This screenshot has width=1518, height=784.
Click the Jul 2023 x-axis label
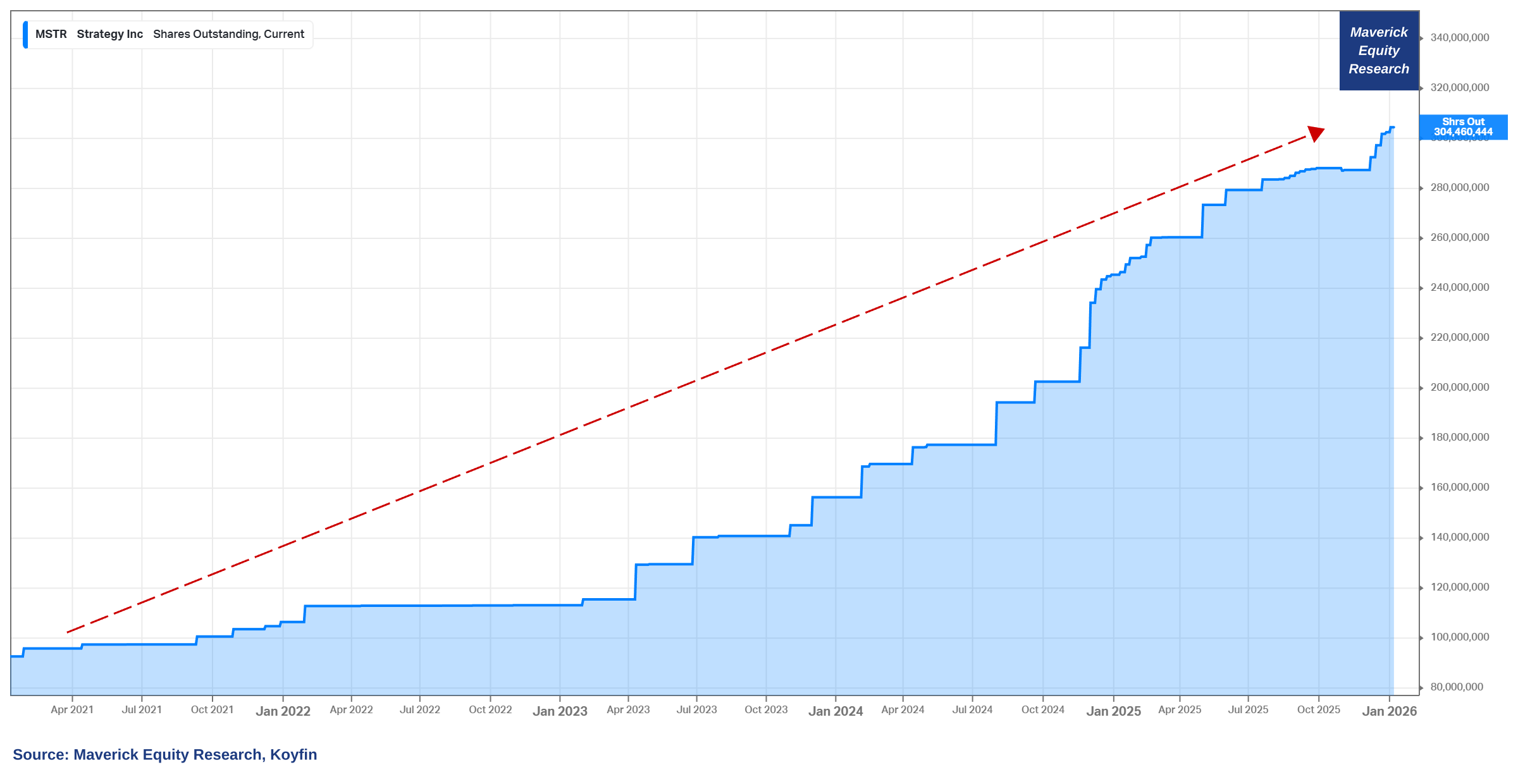[696, 710]
